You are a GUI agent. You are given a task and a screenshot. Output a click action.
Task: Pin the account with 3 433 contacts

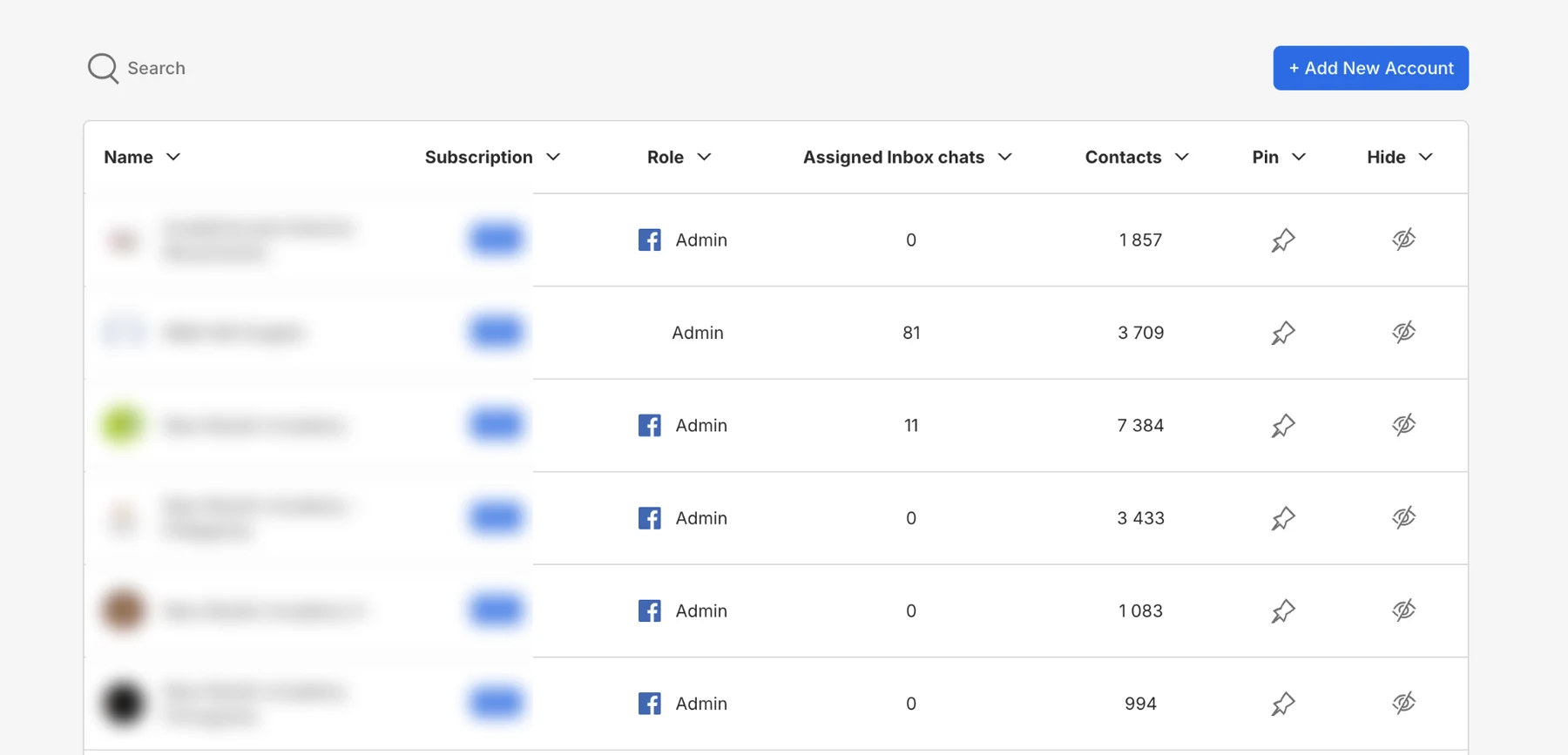1282,518
